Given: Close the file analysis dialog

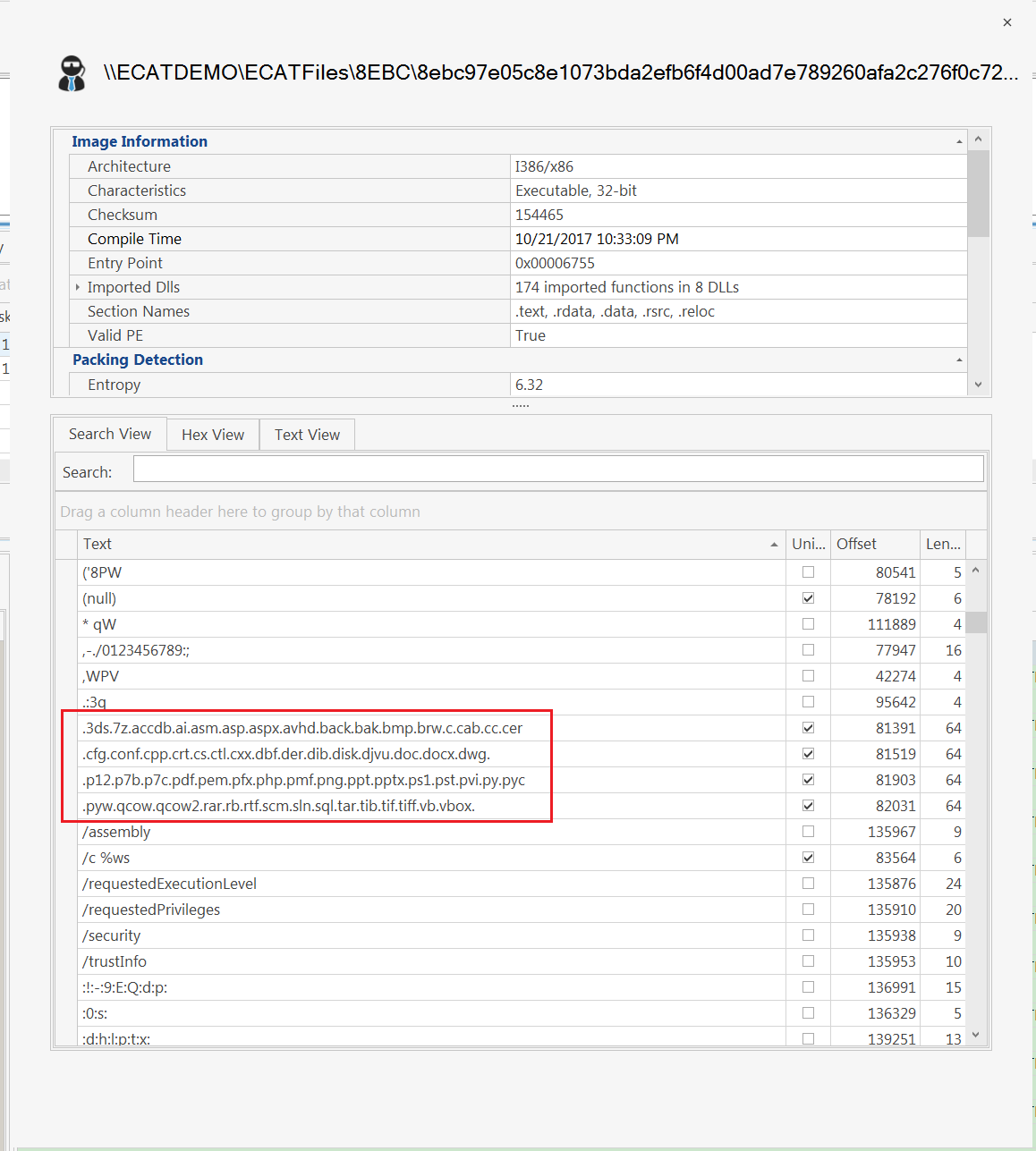Looking at the screenshot, I should point(1007,22).
